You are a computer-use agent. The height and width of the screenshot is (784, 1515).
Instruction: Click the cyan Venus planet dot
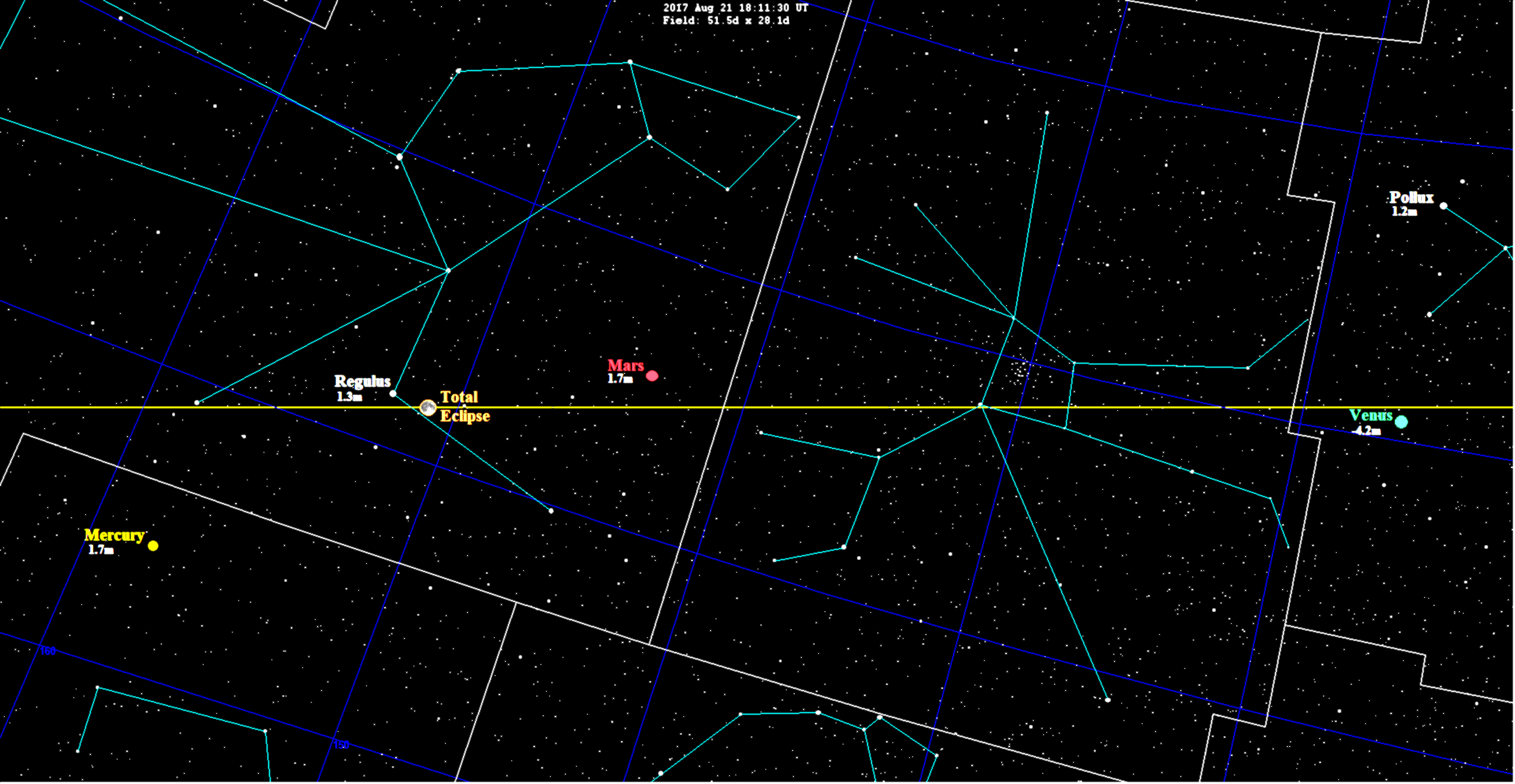point(1401,422)
